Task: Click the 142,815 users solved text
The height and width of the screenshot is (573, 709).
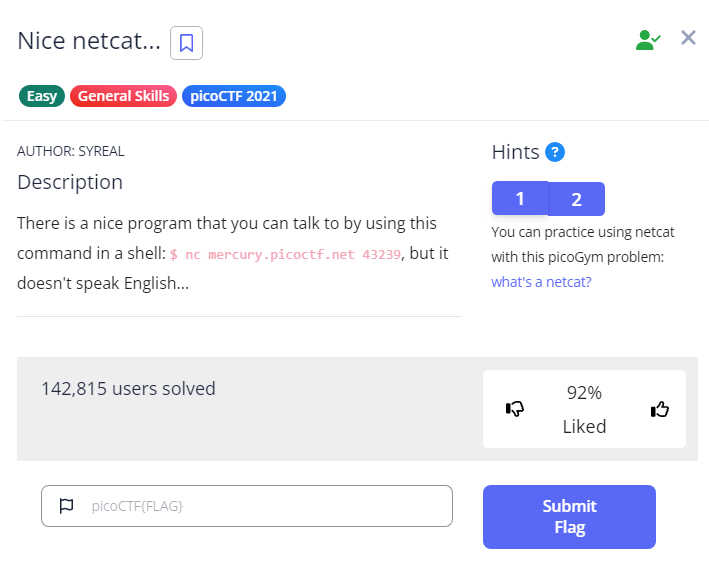Action: pyautogui.click(x=128, y=389)
